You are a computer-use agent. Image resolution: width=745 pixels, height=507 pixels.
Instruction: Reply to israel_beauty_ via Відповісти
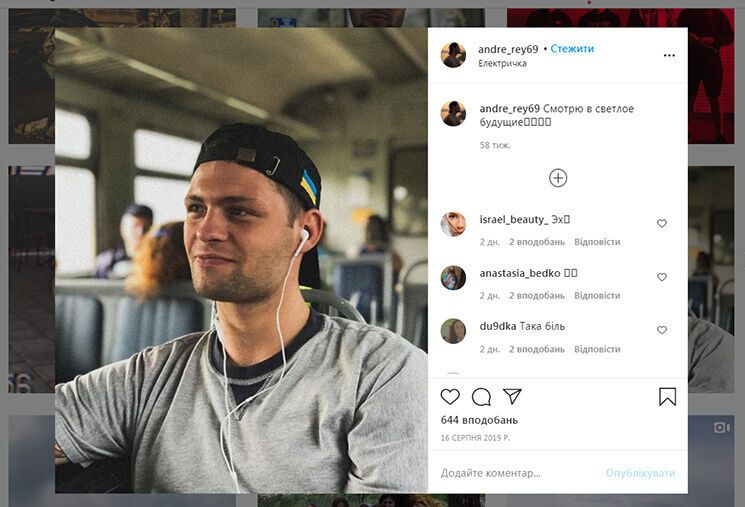pyautogui.click(x=597, y=242)
